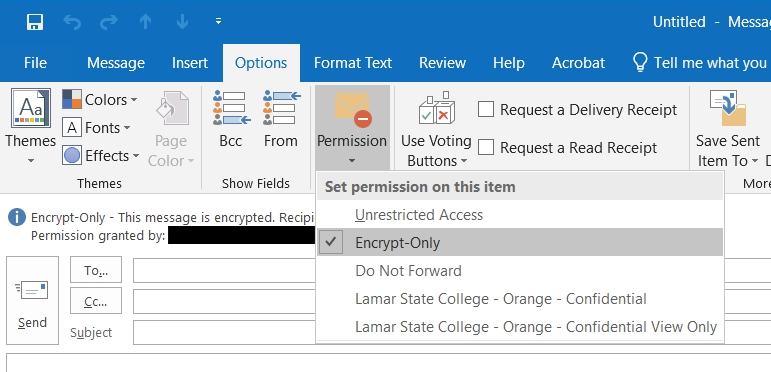Image resolution: width=771 pixels, height=372 pixels.
Task: Select the Options tab
Action: [261, 63]
